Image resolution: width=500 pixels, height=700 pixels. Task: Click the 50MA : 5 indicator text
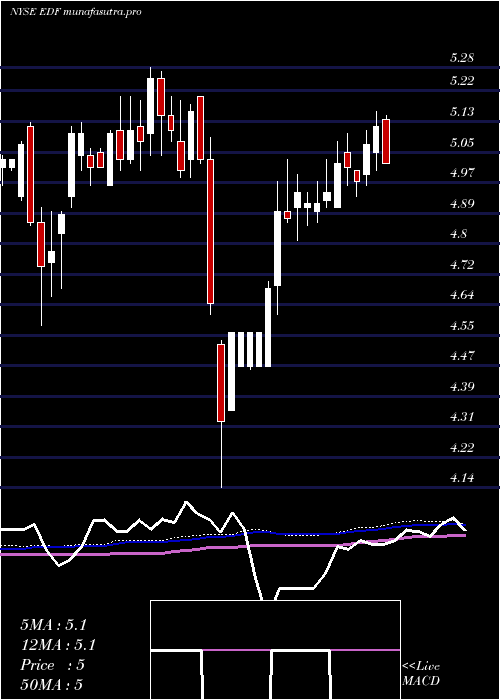pyautogui.click(x=52, y=685)
